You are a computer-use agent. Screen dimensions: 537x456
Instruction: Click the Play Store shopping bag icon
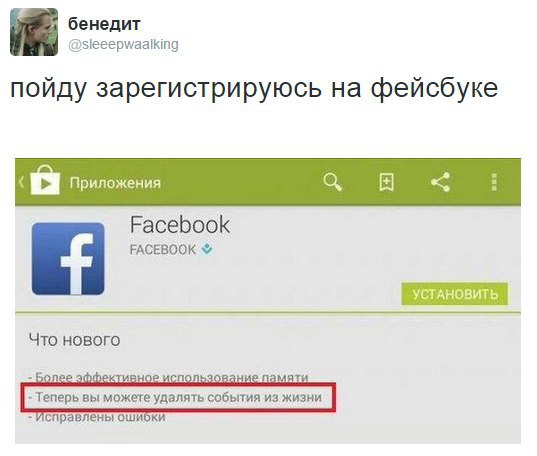(45, 181)
